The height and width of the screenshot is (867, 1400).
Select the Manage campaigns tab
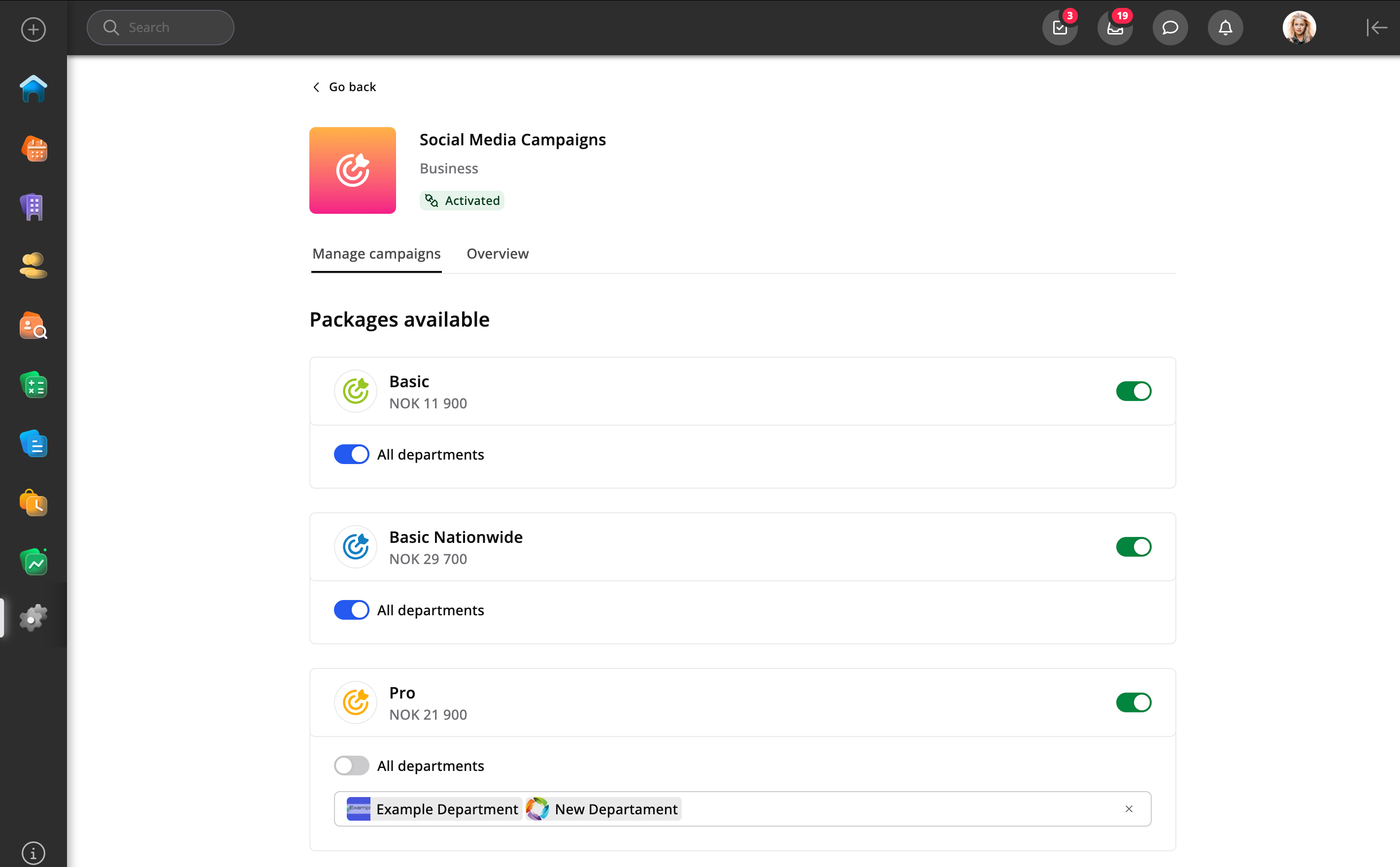[376, 253]
